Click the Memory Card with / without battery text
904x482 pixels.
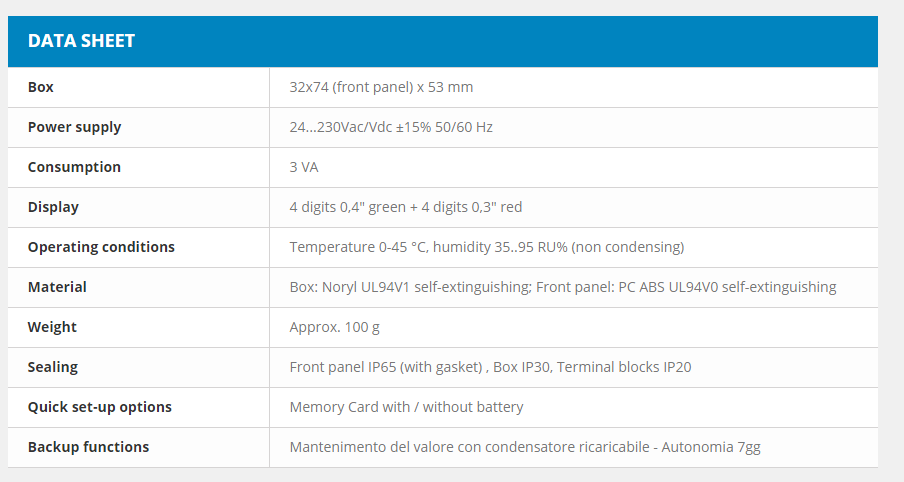pos(406,407)
